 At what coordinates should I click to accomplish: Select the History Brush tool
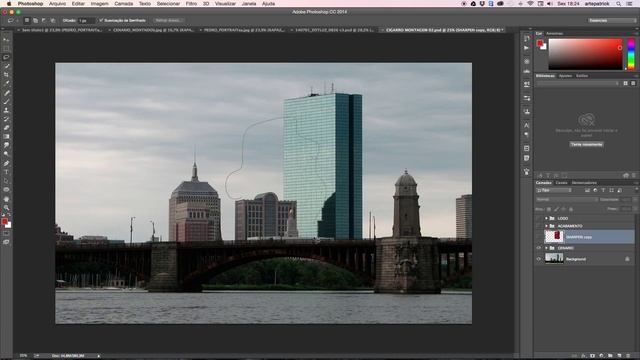coord(6,119)
